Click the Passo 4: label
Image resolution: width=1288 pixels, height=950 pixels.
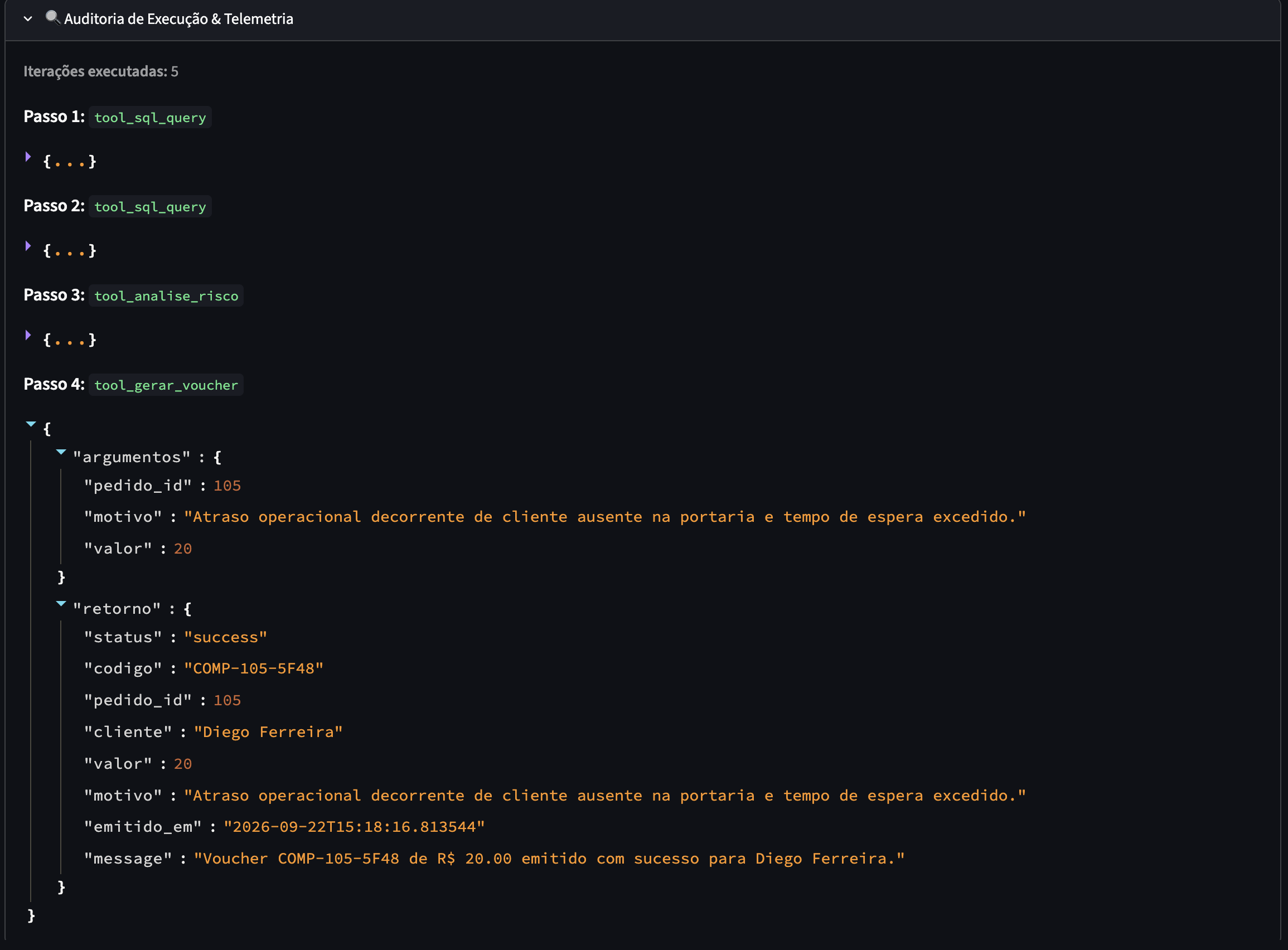54,384
